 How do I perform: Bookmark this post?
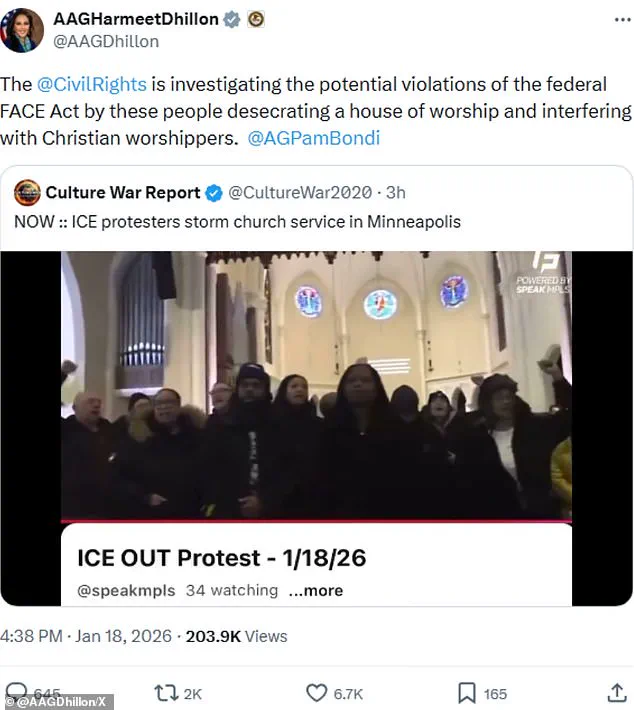point(466,693)
